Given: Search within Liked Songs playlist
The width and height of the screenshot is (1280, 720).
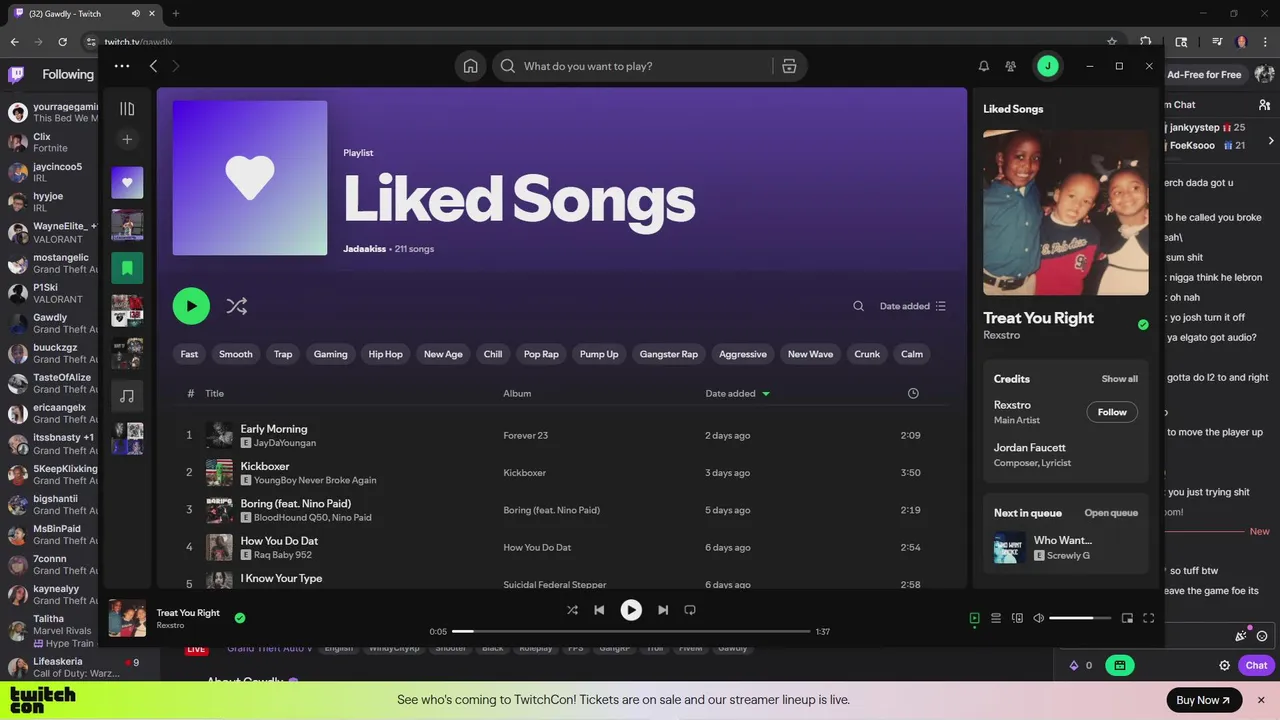Looking at the screenshot, I should tap(858, 306).
